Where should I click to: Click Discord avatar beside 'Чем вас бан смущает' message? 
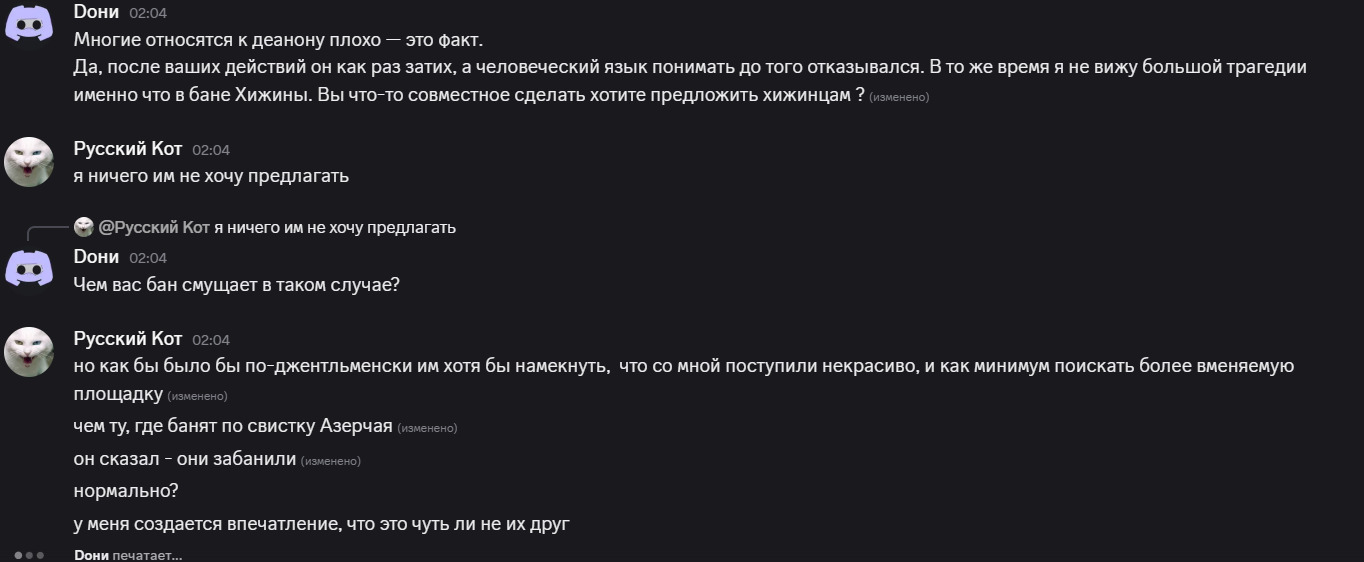pos(29,269)
